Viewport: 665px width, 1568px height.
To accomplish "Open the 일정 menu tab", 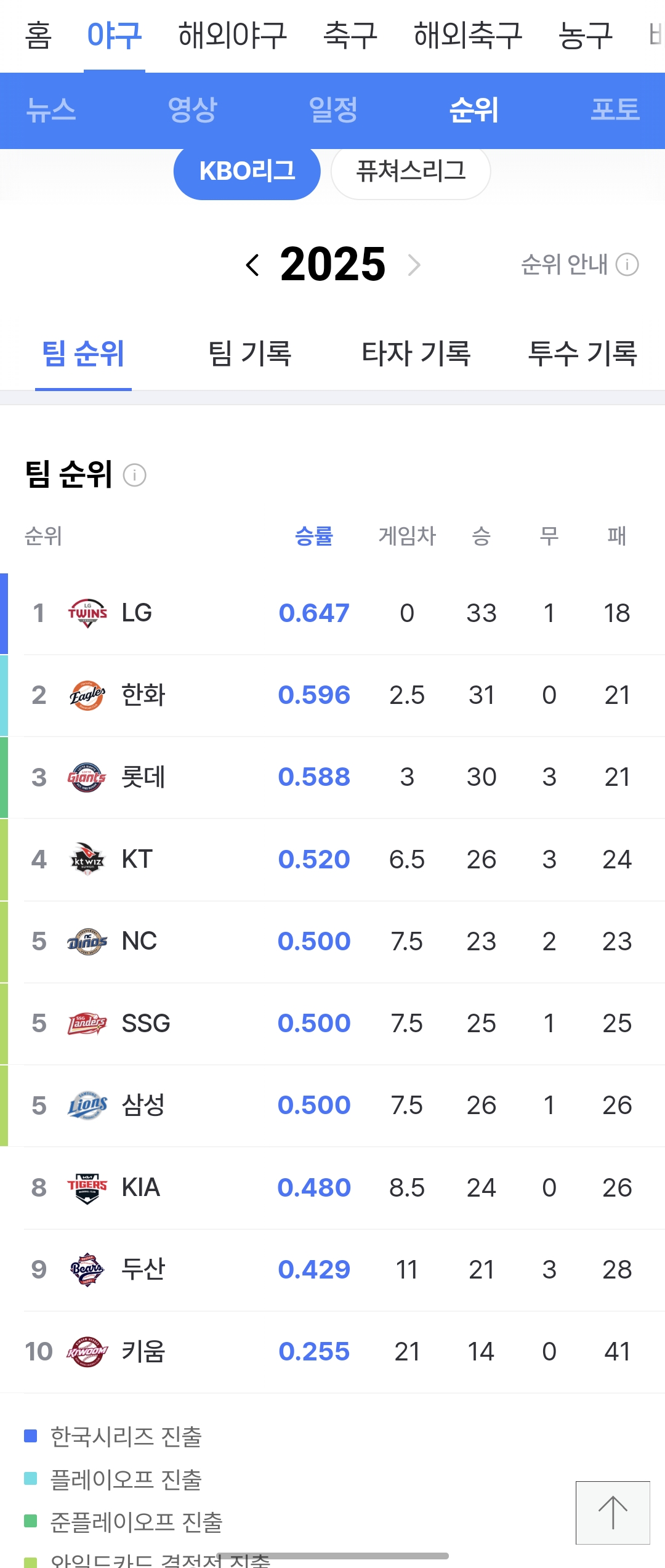I will 333,110.
